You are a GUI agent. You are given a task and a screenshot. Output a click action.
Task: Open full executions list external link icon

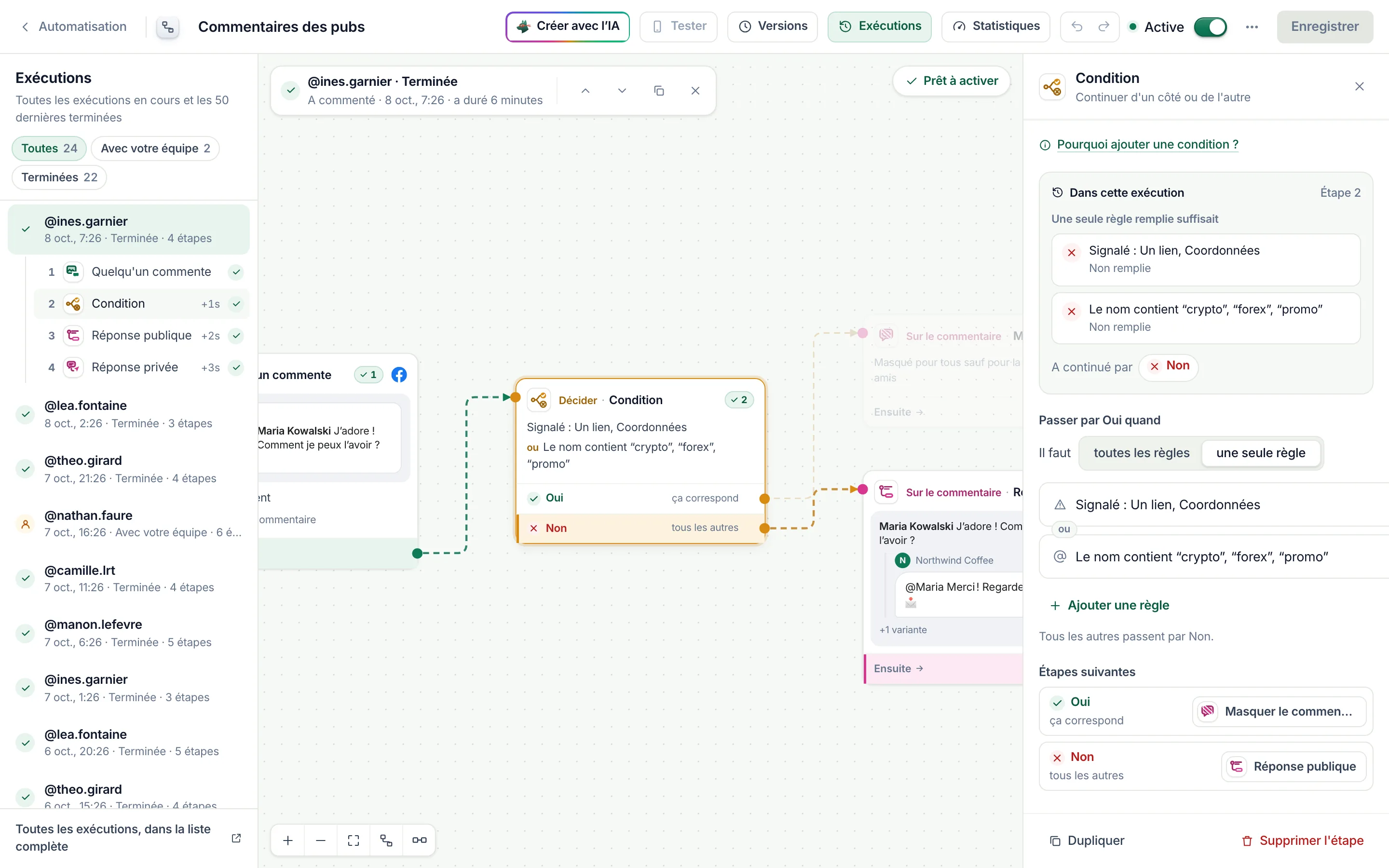pos(236,838)
